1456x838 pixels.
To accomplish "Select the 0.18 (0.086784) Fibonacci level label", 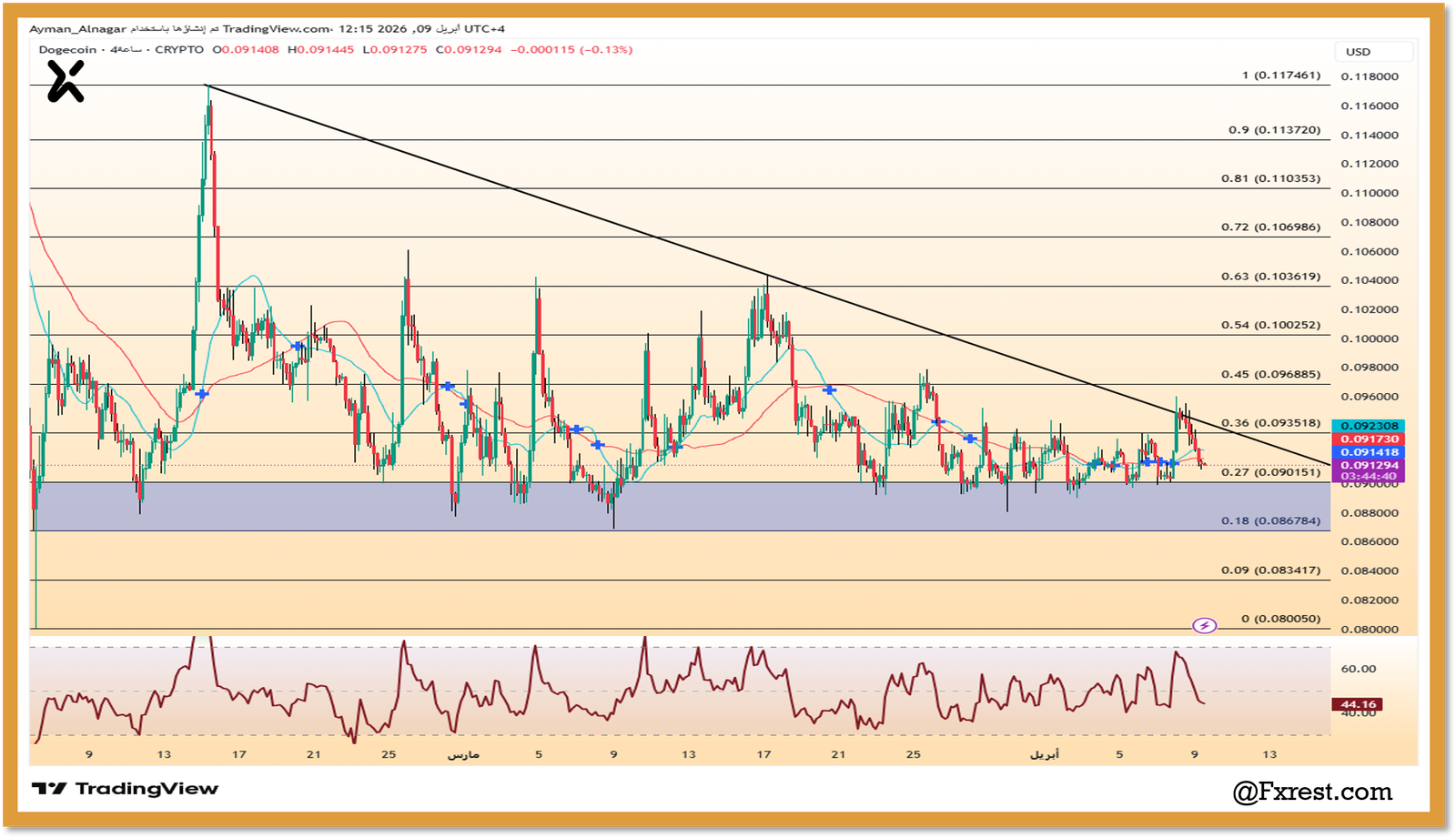I will pos(1270,521).
